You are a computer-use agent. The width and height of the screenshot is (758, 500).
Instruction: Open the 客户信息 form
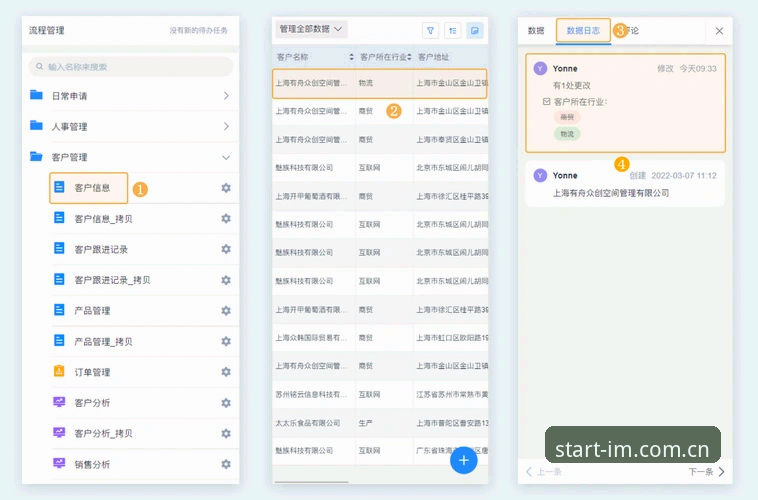point(92,188)
